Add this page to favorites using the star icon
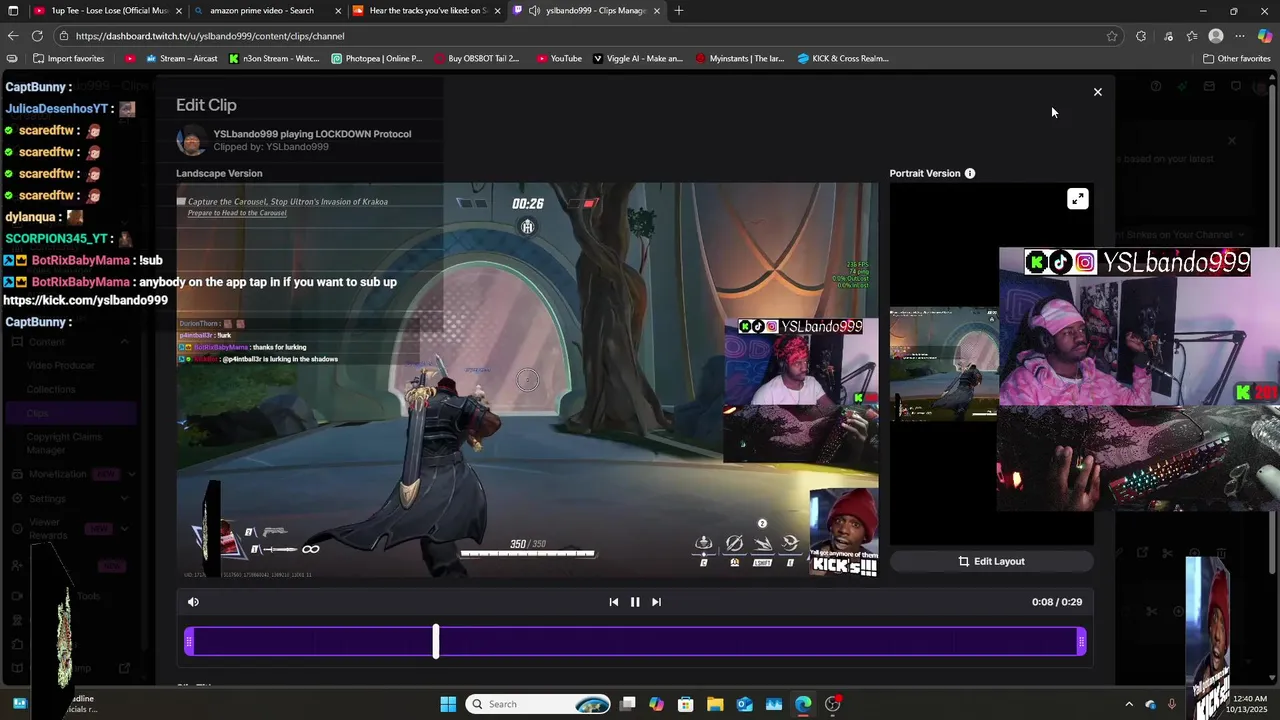Viewport: 1280px width, 720px height. (1112, 36)
